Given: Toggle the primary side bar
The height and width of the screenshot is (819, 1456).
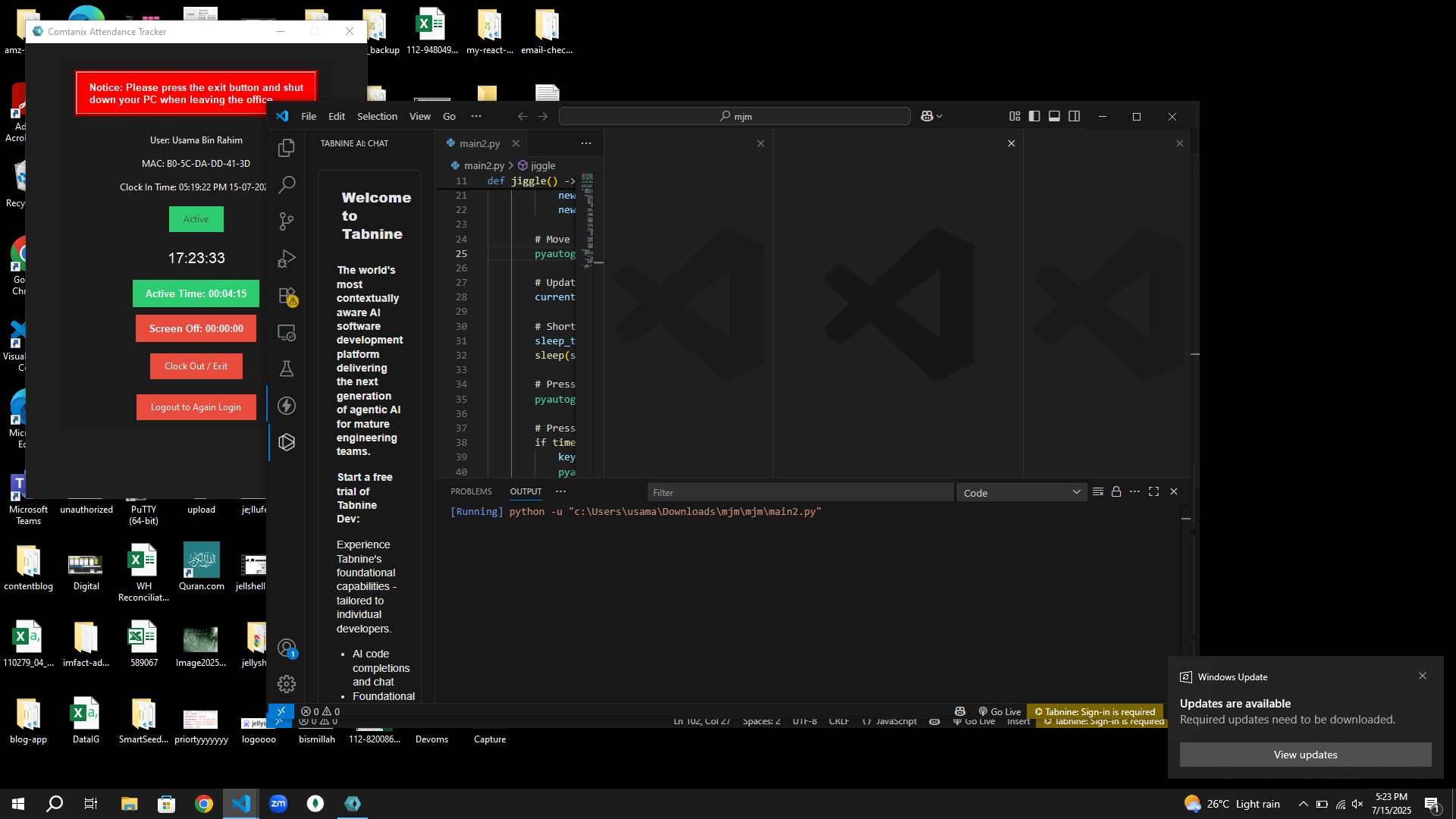Looking at the screenshot, I should click(x=1034, y=116).
